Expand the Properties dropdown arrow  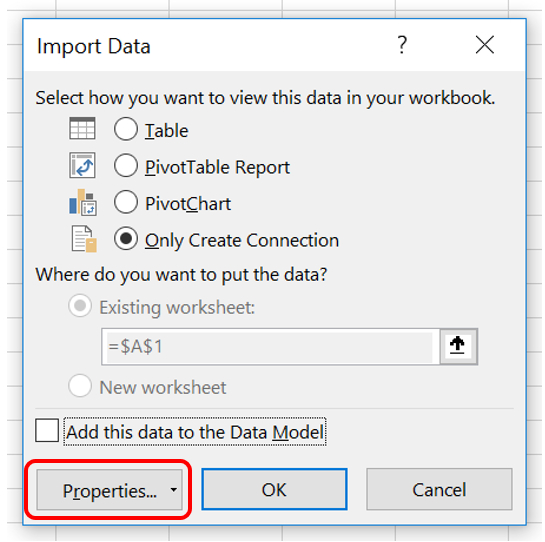tap(173, 490)
